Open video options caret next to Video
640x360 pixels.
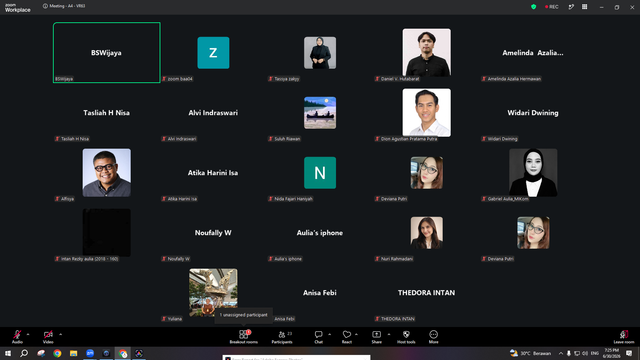[x=60, y=334]
